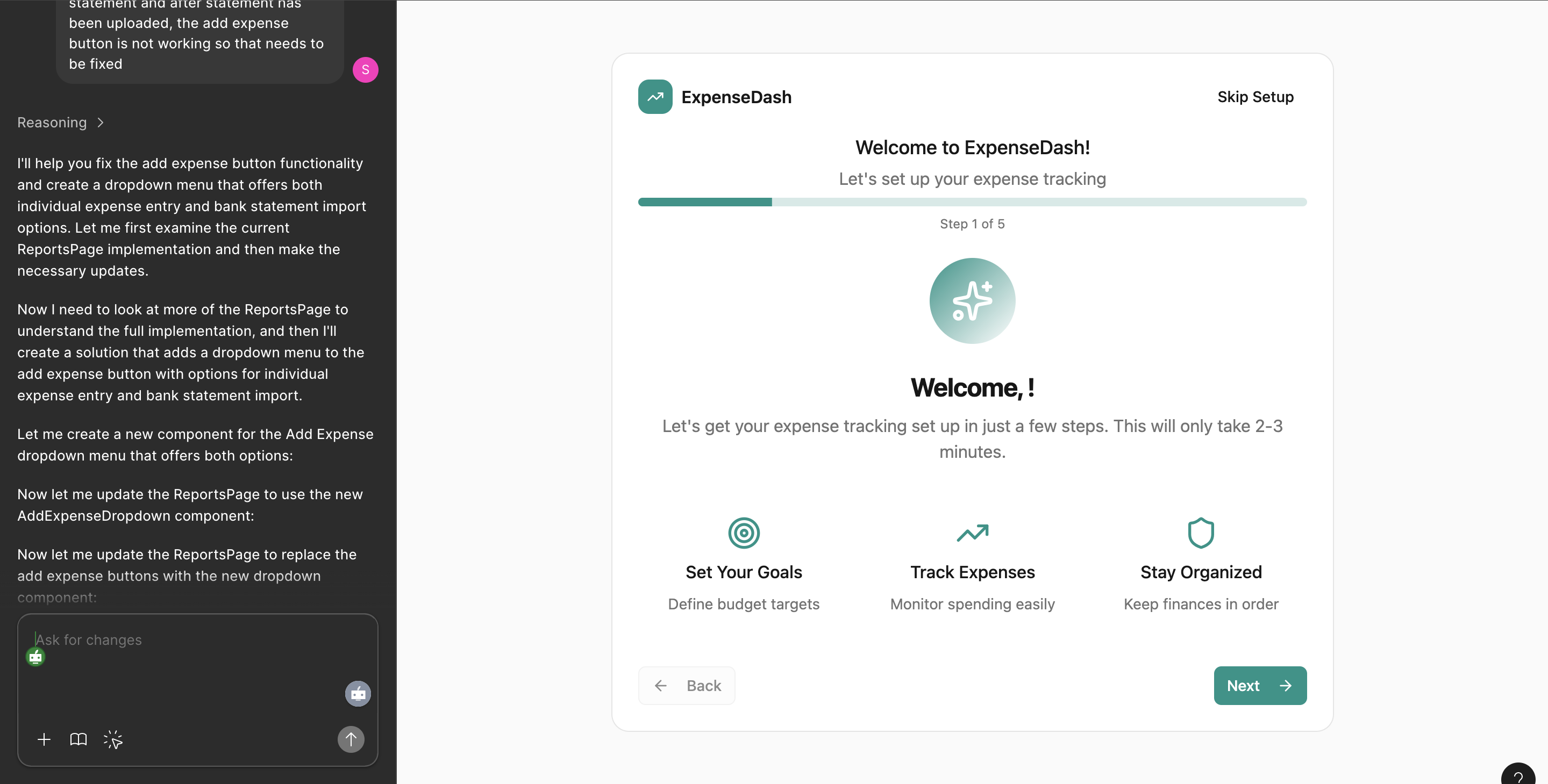Activate the element selector cursor icon
1548x784 pixels.
coord(112,739)
